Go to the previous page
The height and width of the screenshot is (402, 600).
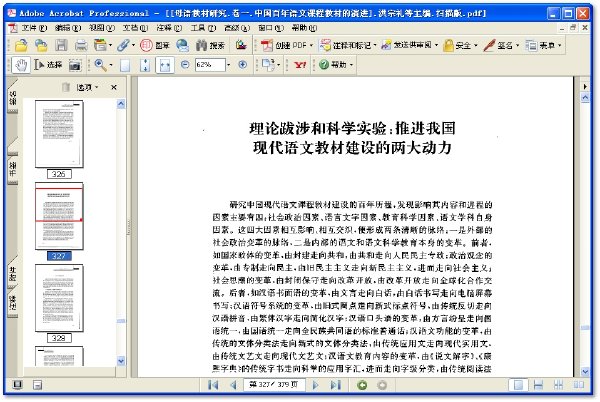click(233, 385)
